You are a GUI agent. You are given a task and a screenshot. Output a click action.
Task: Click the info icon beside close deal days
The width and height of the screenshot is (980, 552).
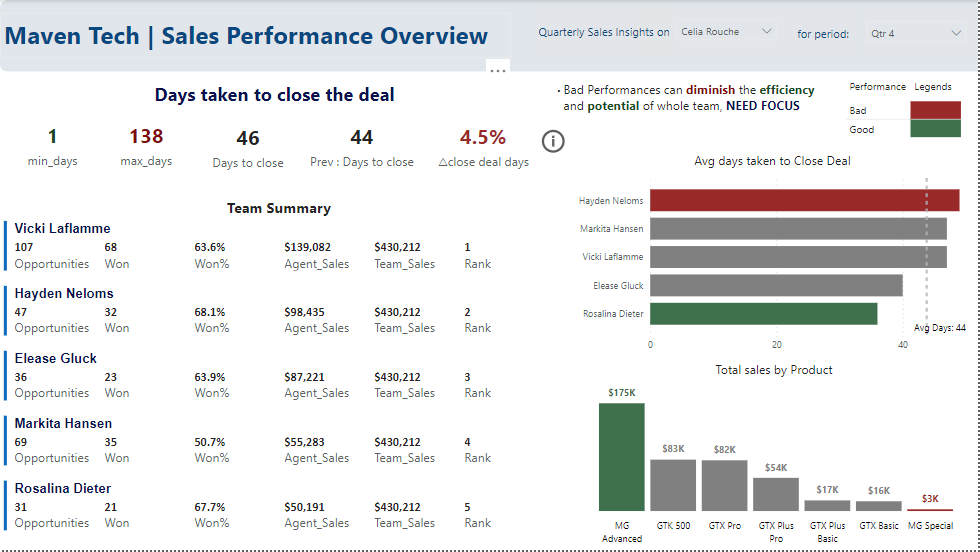click(x=552, y=141)
